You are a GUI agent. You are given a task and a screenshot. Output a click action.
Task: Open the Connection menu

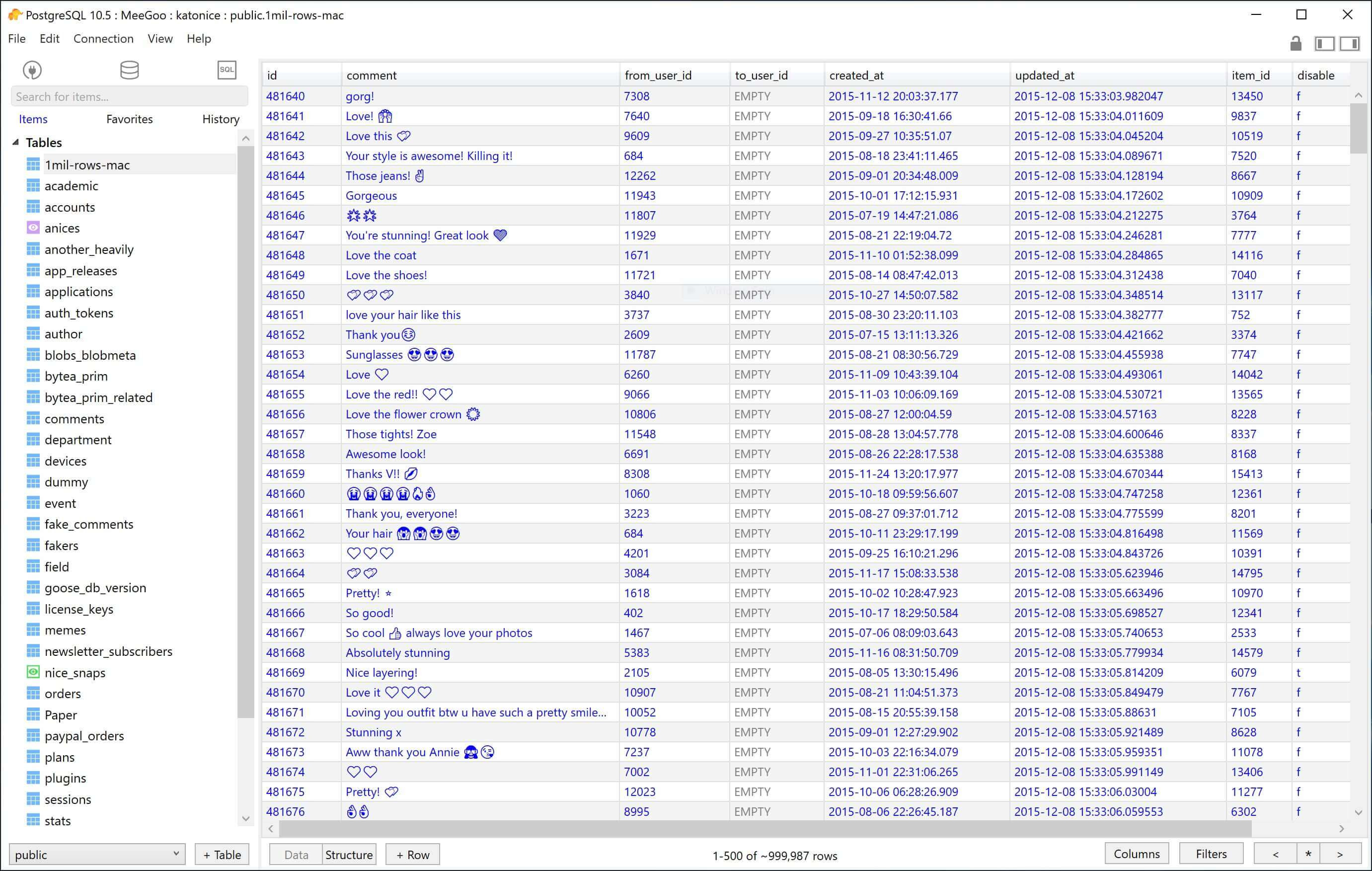click(x=103, y=38)
